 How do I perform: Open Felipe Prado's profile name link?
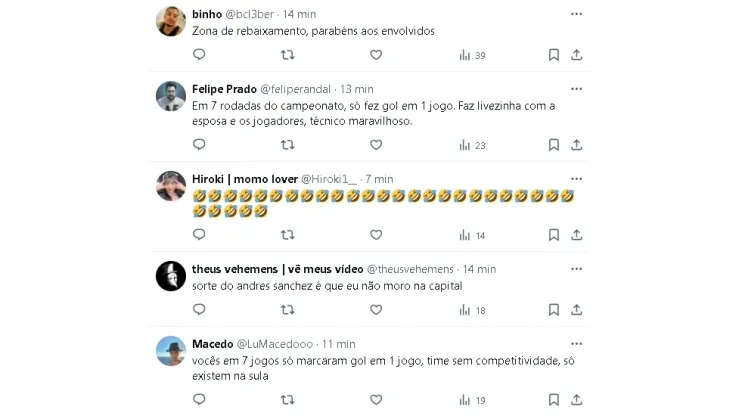pos(224,88)
